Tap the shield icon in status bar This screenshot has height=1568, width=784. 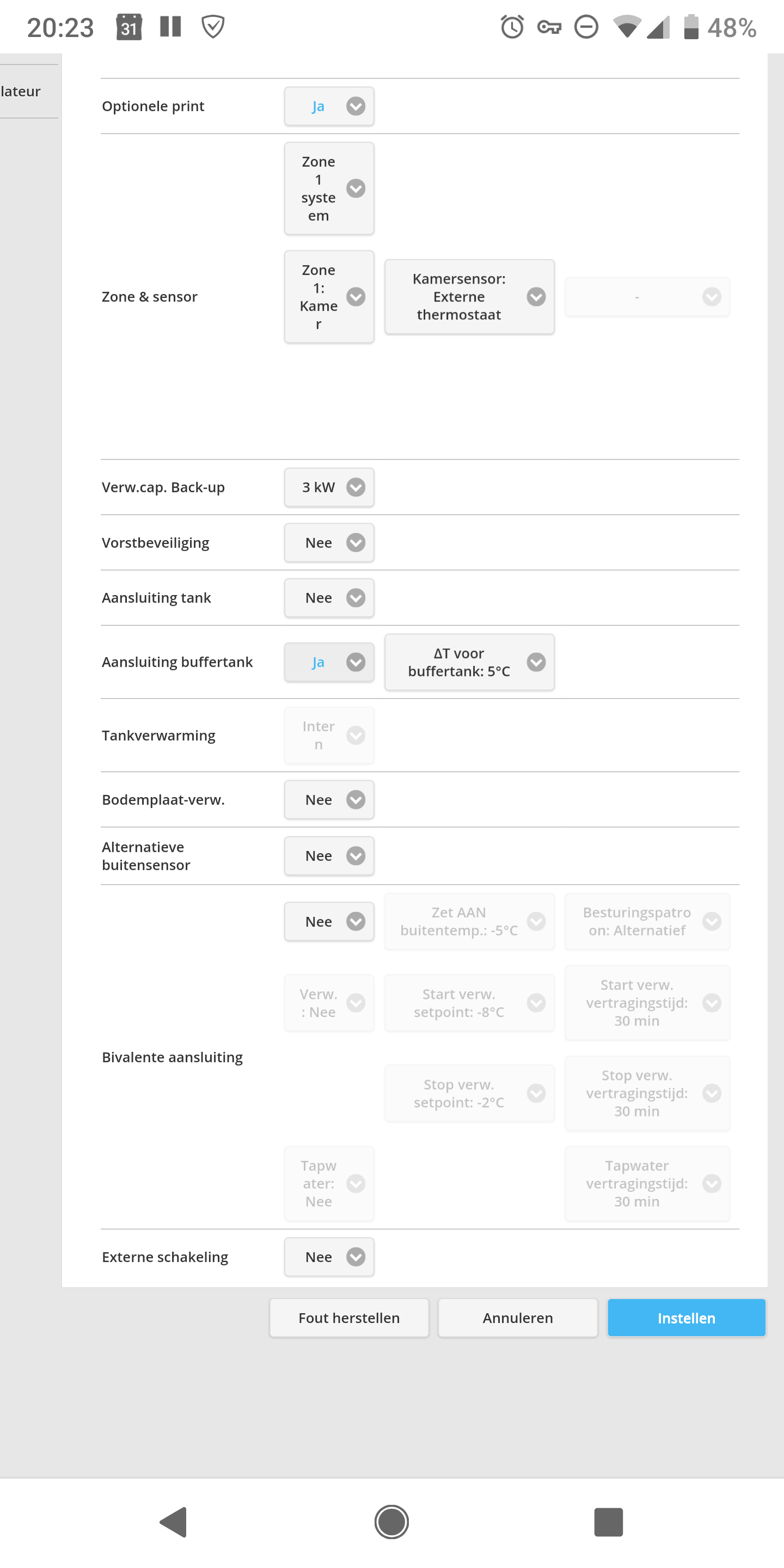coord(213,27)
